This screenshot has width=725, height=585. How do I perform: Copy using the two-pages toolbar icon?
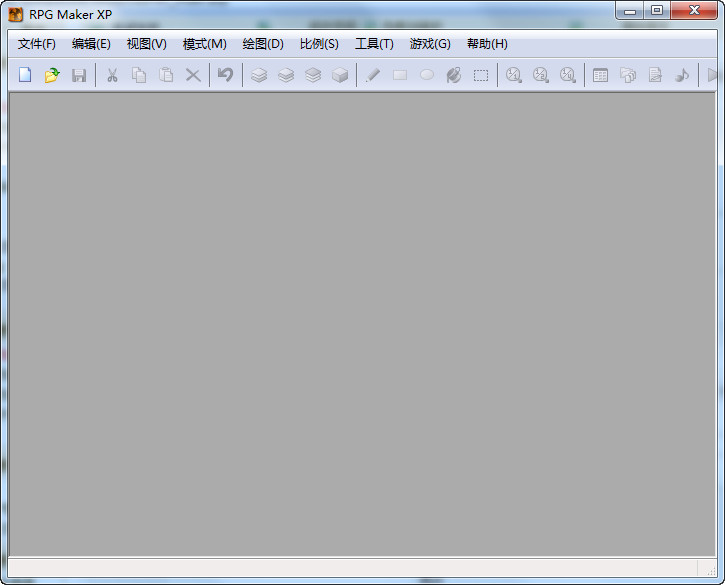point(139,75)
